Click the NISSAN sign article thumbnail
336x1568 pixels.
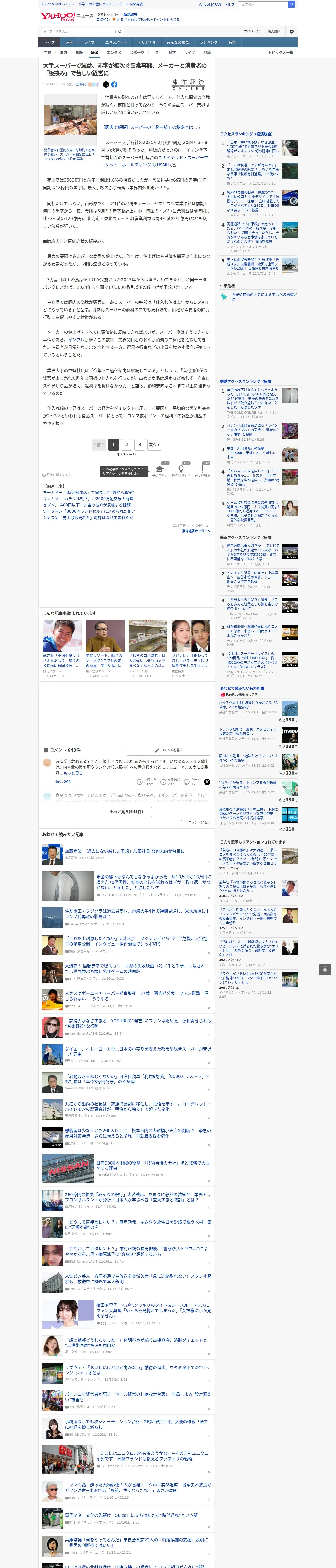point(68,1168)
